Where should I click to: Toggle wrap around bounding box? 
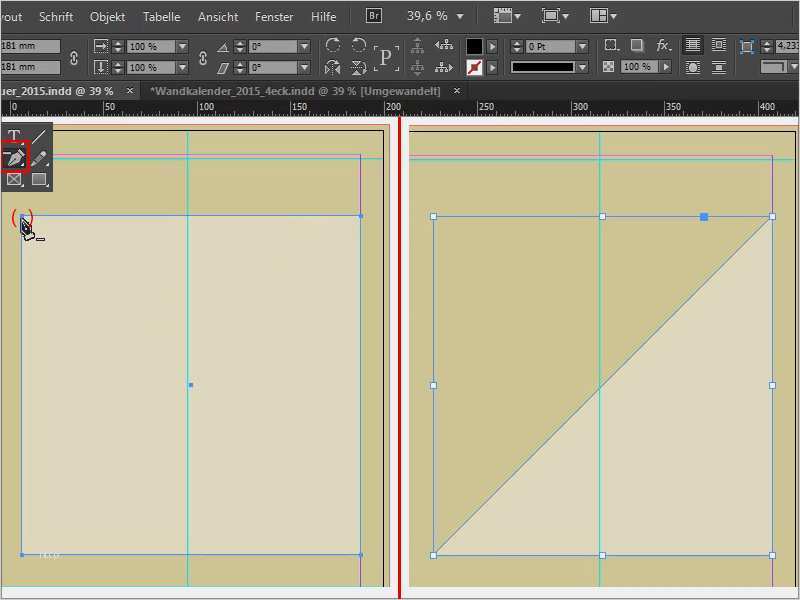717,46
